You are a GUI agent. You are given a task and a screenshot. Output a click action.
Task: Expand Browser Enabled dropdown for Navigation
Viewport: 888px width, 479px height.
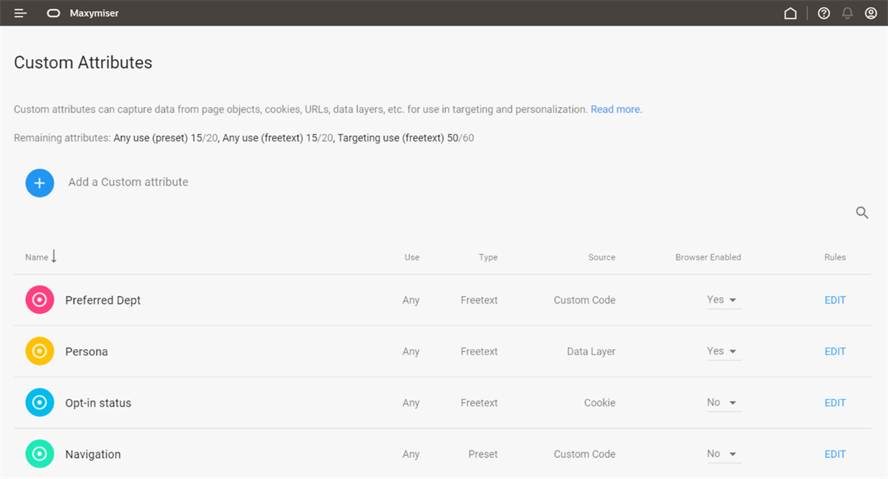[x=722, y=454]
